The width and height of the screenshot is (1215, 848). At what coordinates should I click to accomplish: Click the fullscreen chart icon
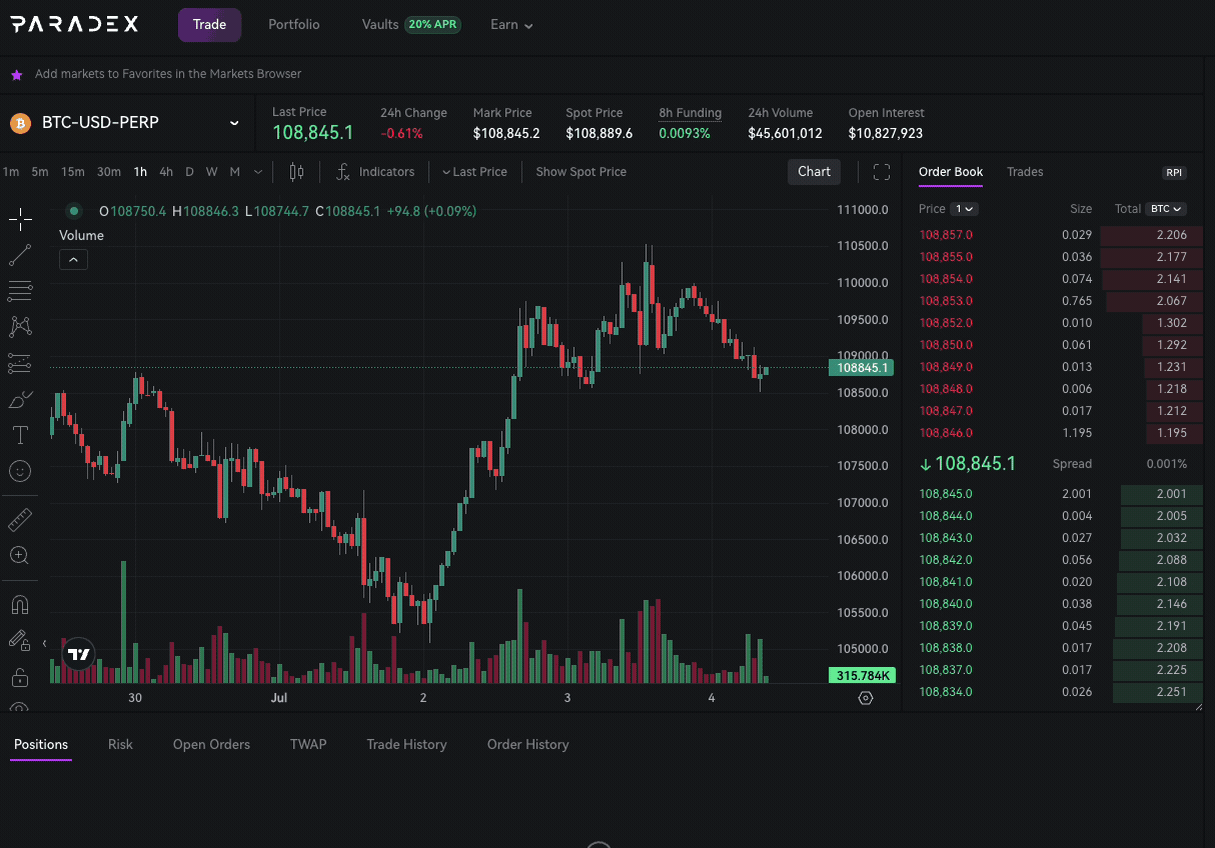(x=881, y=172)
